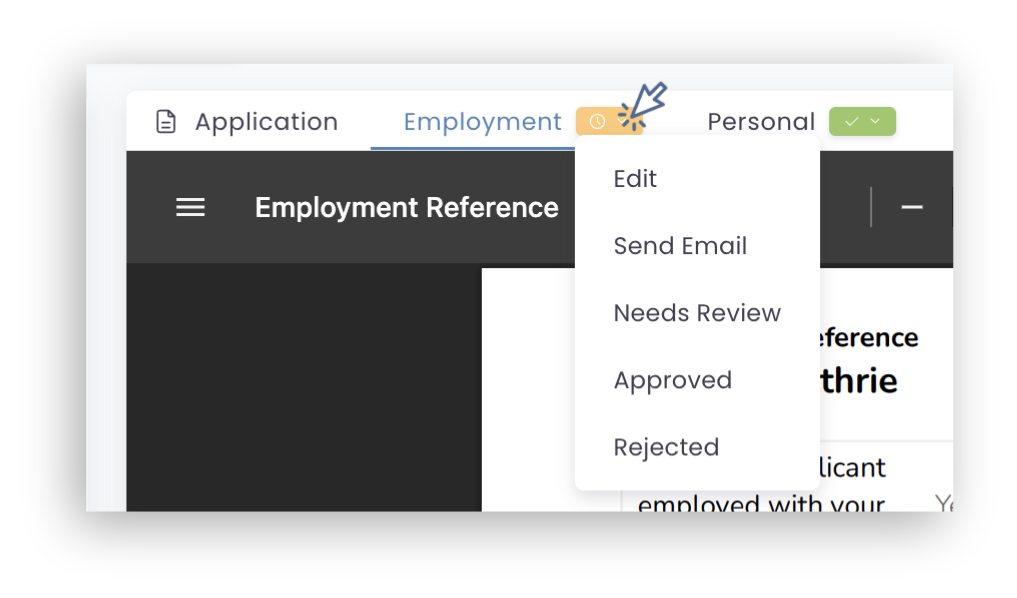
Task: Click the green approved checkmark icon
Action: point(852,121)
